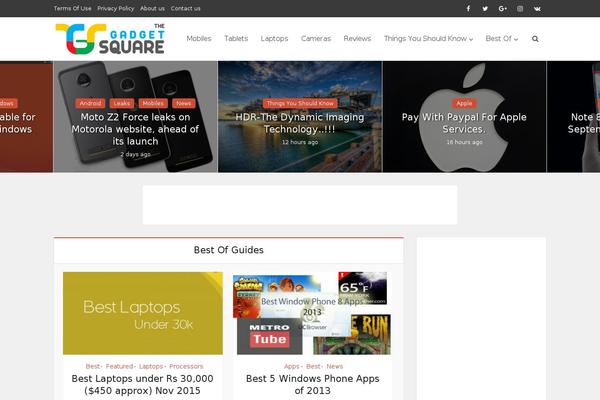Open the VK social icon

coord(537,8)
